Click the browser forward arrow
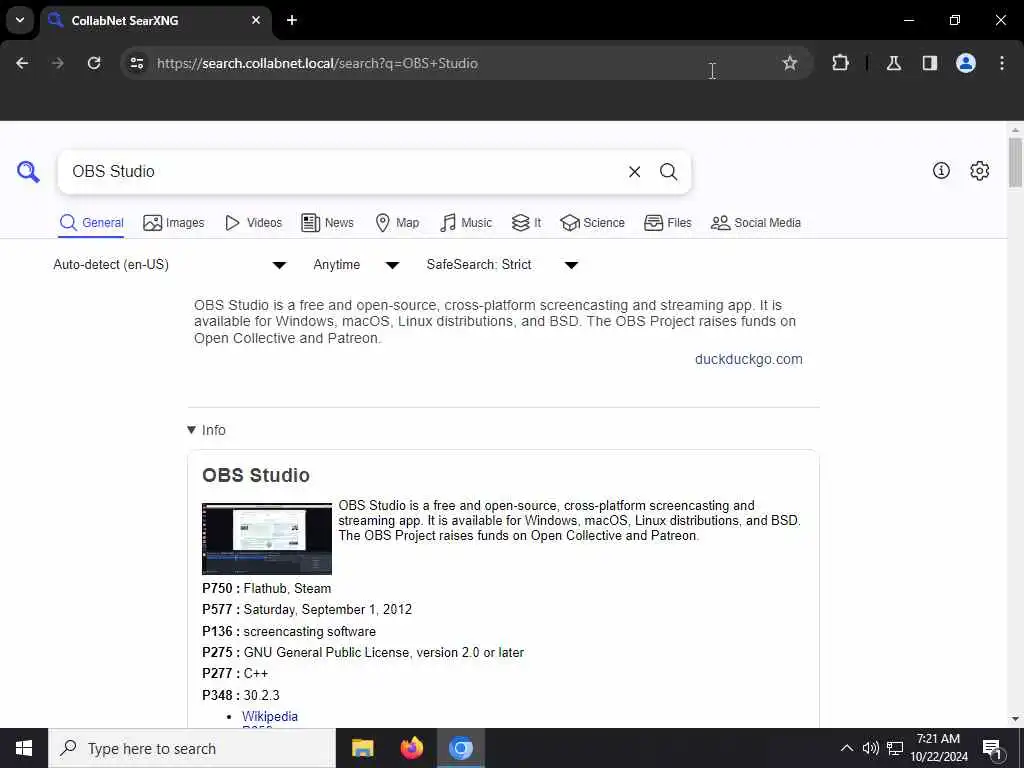1024x768 pixels. click(x=58, y=63)
